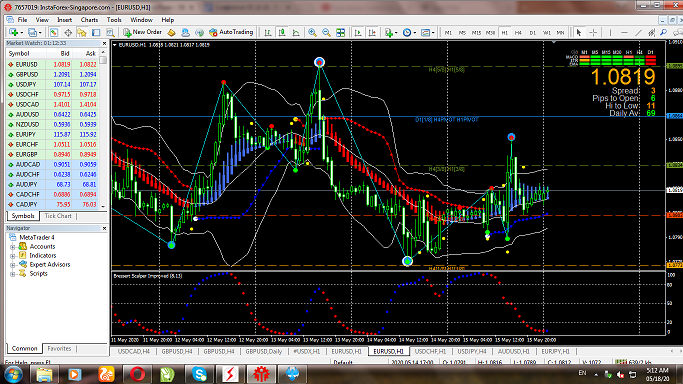Switch chart to bar chart style
Image resolution: width=683 pixels, height=384 pixels.
tap(268, 33)
